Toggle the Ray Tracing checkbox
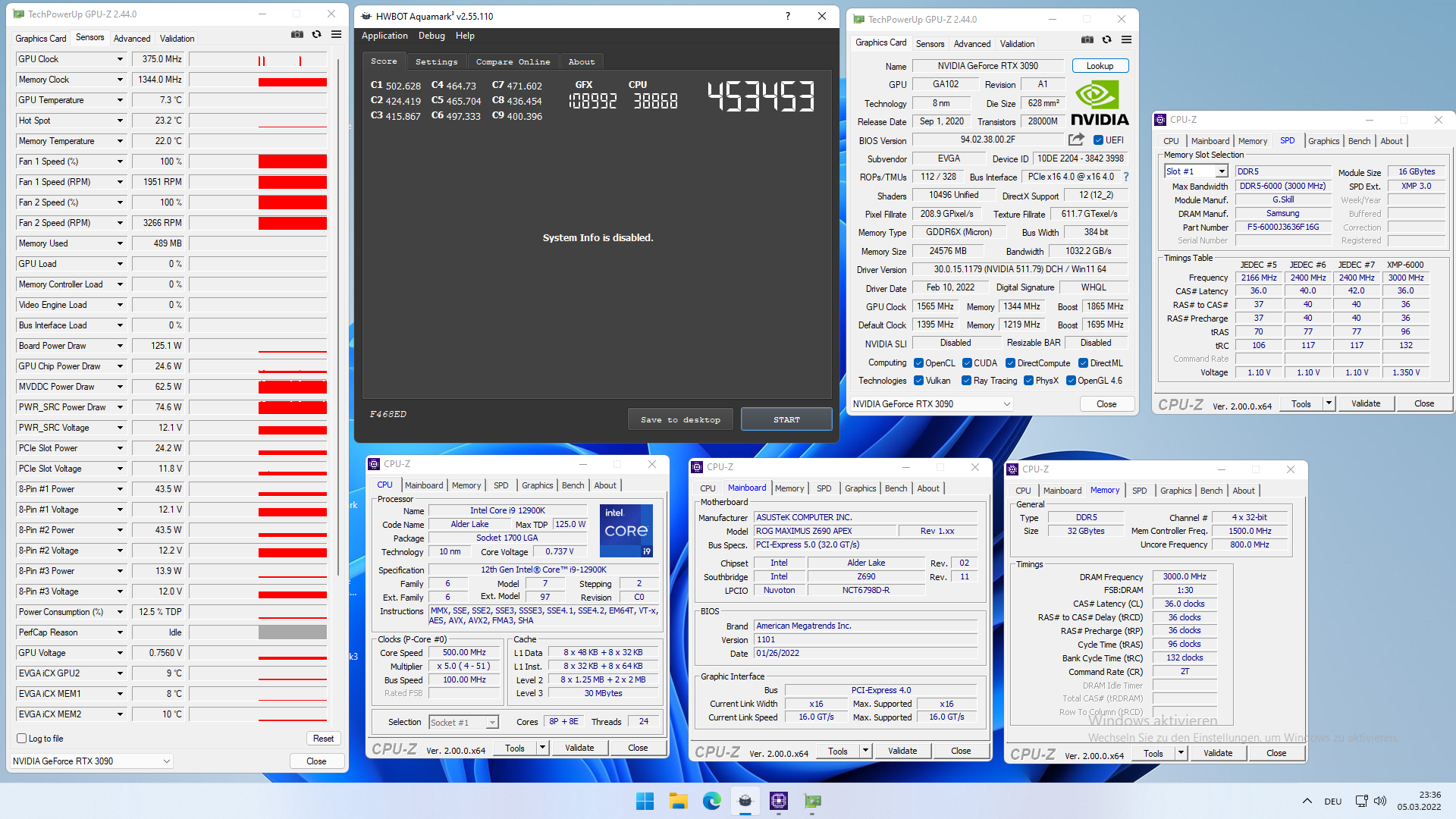The height and width of the screenshot is (819, 1456). click(966, 381)
